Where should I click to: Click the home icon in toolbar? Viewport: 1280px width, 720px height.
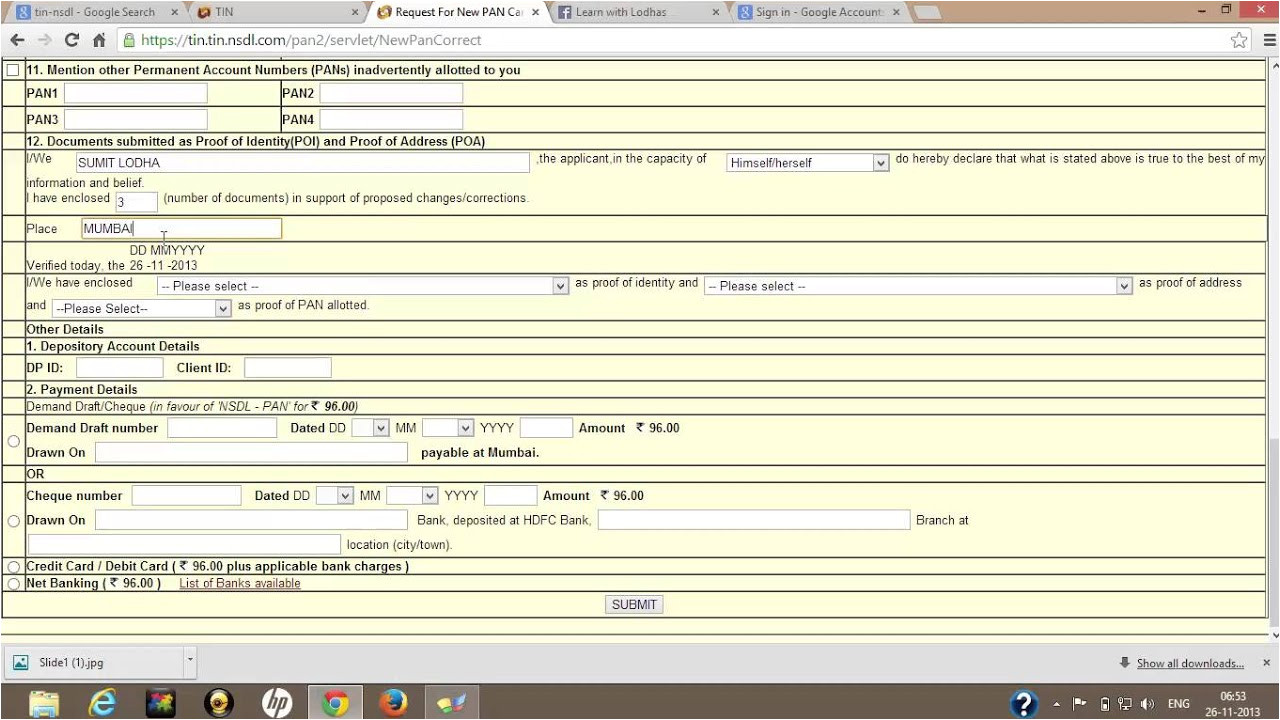pos(99,40)
